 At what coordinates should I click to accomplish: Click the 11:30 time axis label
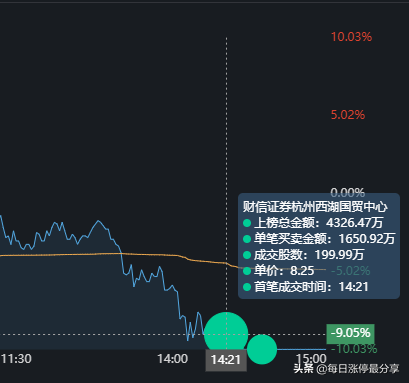tap(16, 359)
